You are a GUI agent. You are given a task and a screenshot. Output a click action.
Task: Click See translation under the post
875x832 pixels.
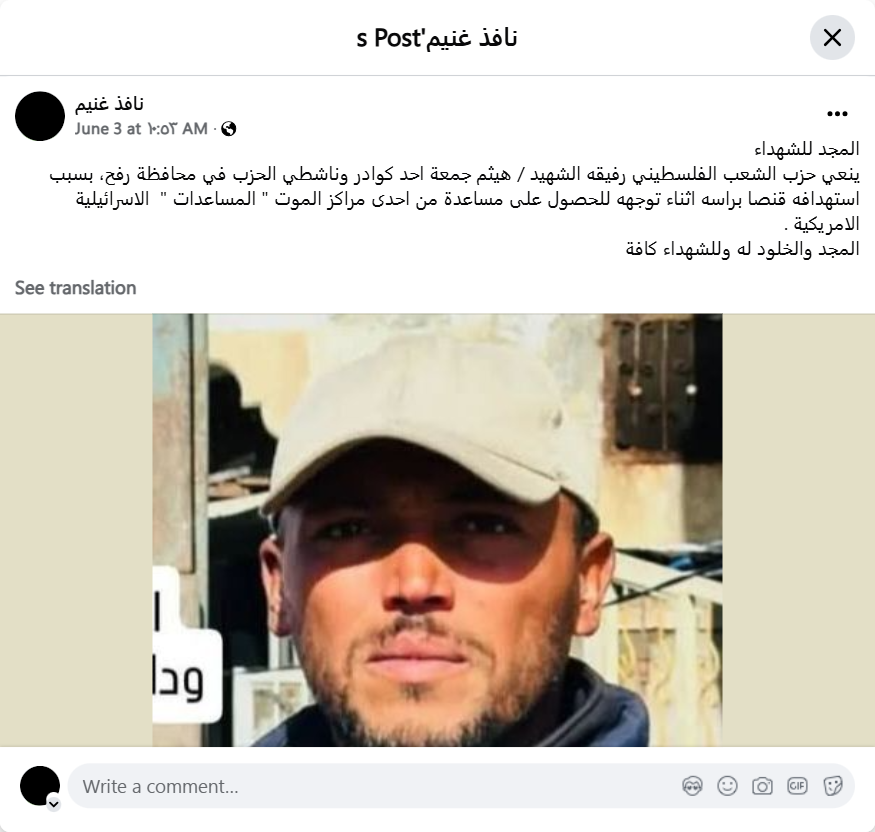(75, 288)
